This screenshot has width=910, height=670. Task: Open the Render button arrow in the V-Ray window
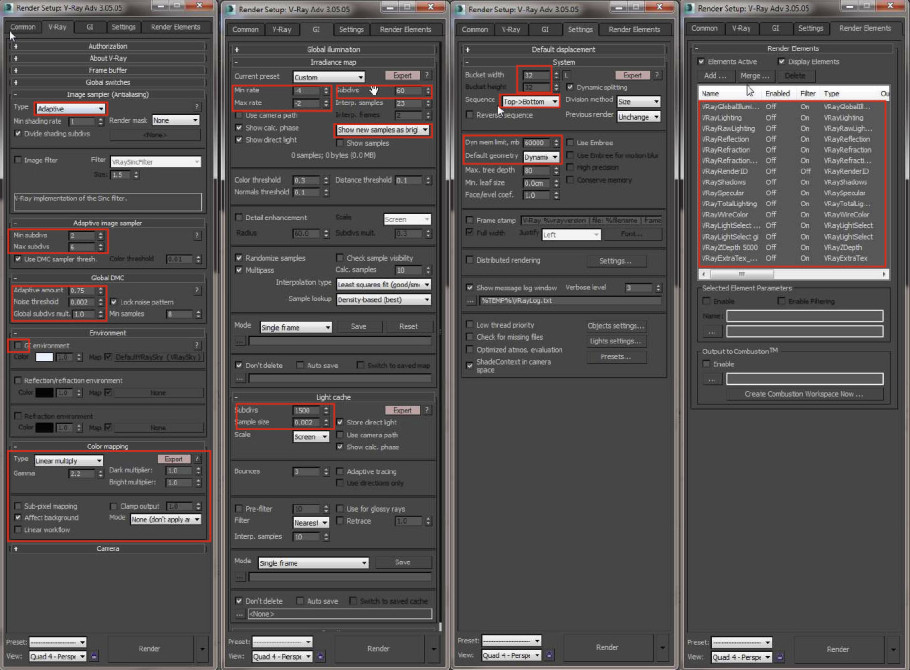[x=202, y=649]
